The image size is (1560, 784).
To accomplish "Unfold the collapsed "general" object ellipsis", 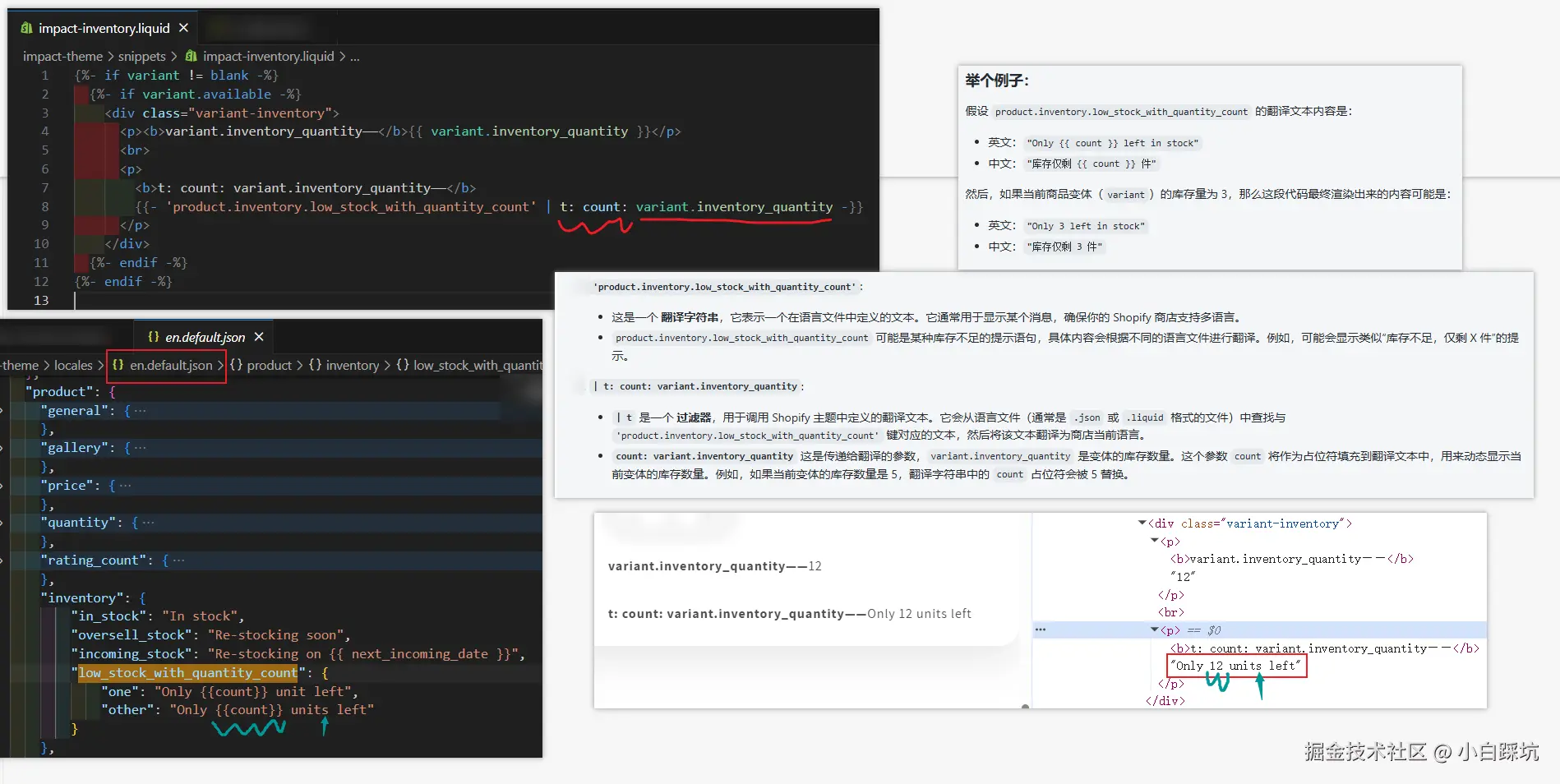I will (x=140, y=410).
